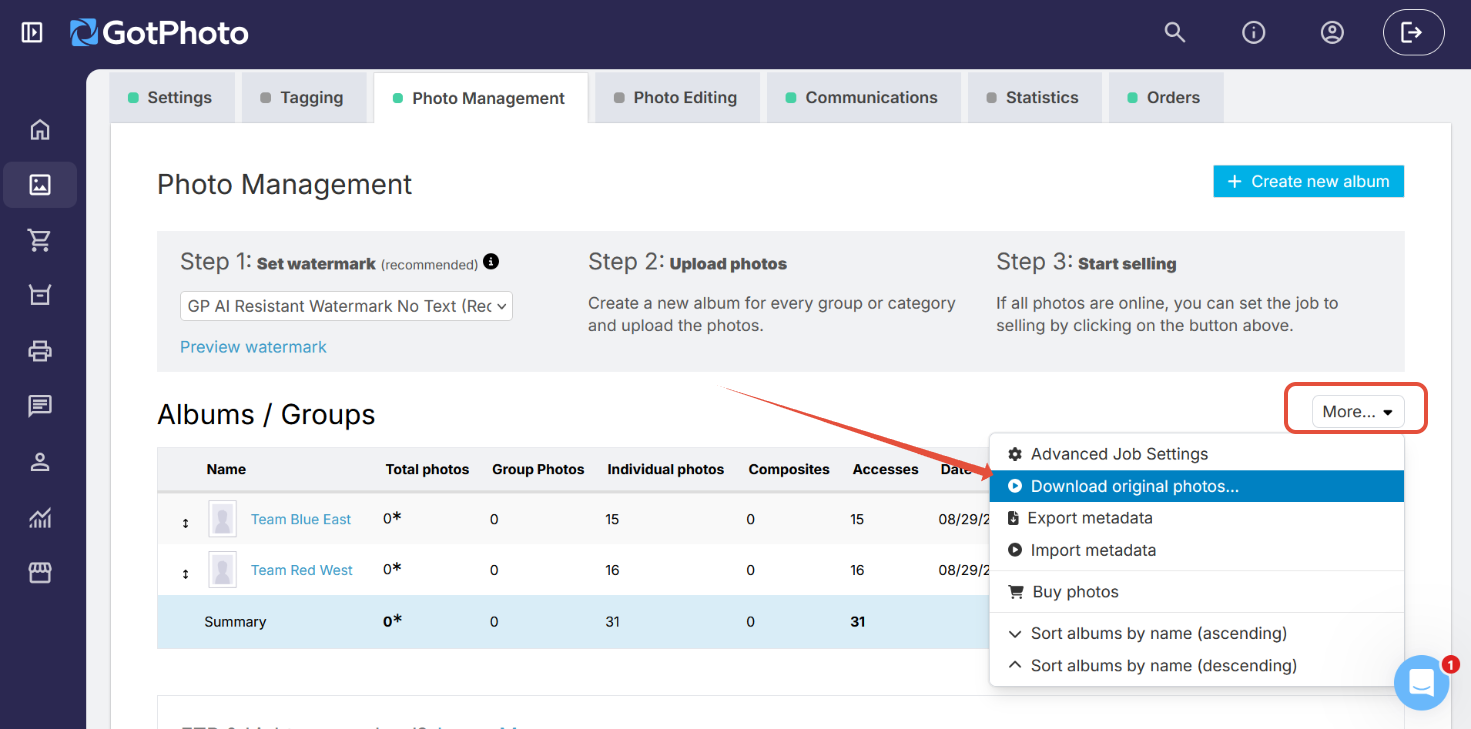The height and width of the screenshot is (729, 1471).
Task: Choose Buy photos menu item
Action: pos(1197,592)
